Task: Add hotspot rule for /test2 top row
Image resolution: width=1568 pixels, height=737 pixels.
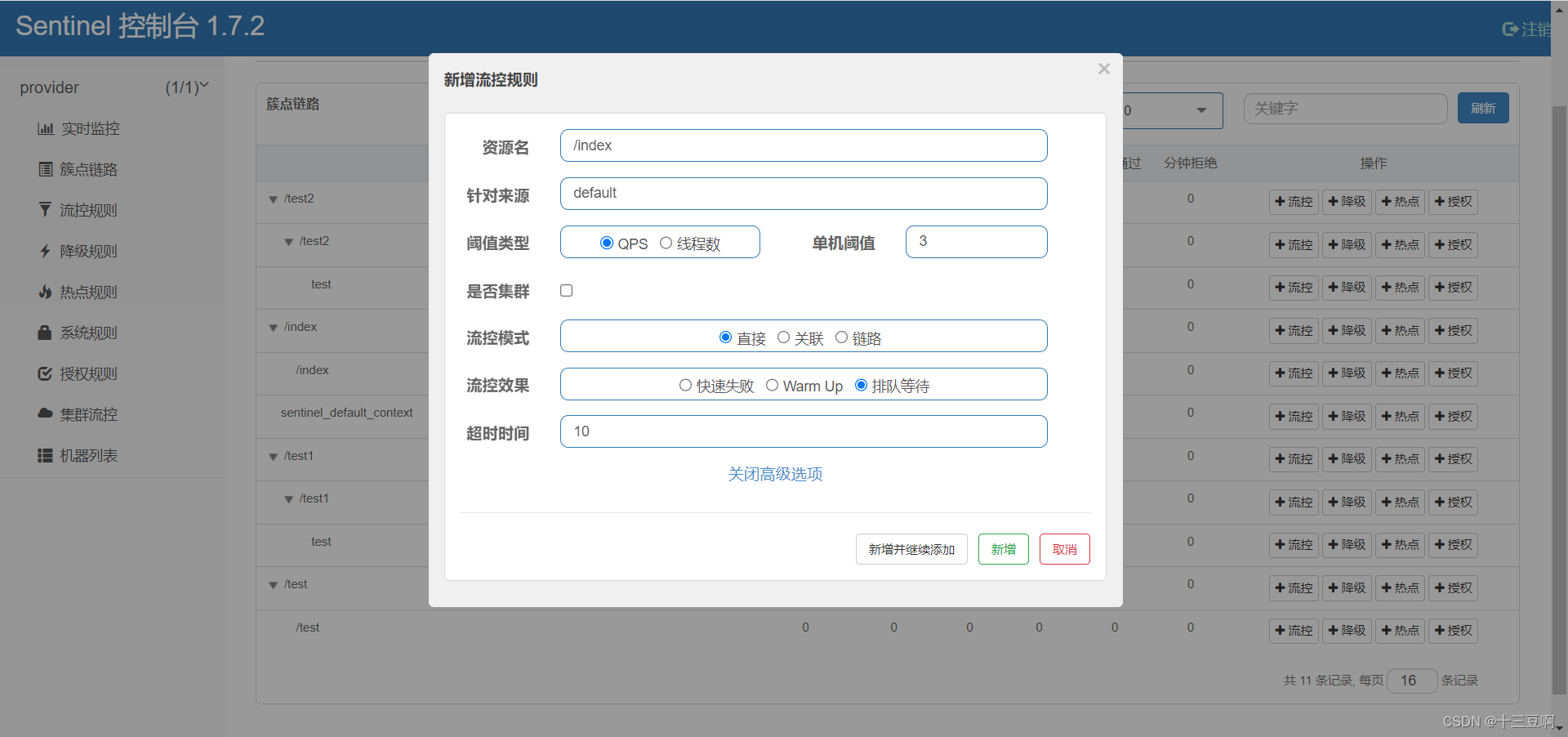Action: coord(1400,202)
